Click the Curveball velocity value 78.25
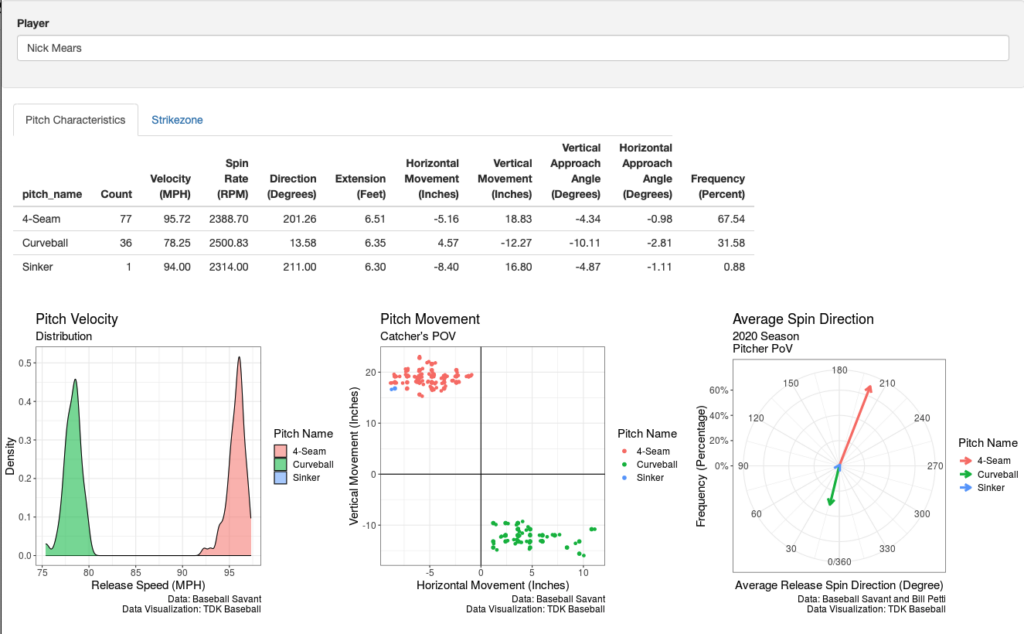This screenshot has width=1024, height=634. pos(177,243)
